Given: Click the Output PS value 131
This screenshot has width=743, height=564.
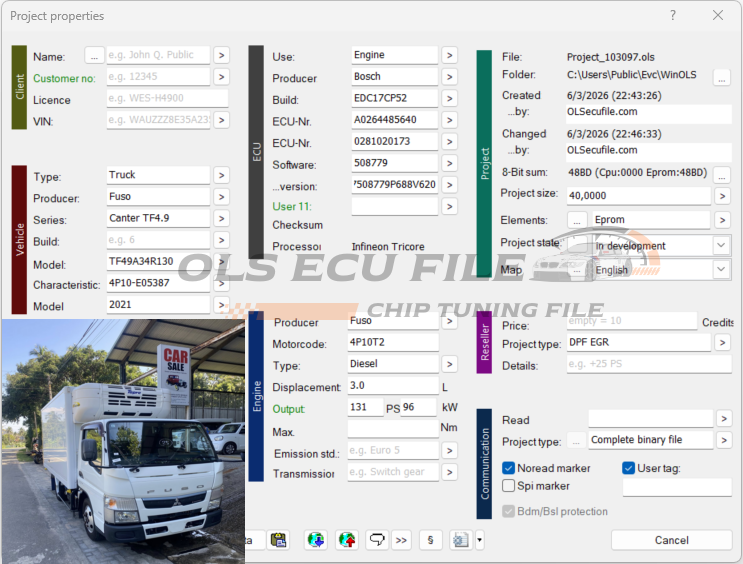Looking at the screenshot, I should 365,407.
